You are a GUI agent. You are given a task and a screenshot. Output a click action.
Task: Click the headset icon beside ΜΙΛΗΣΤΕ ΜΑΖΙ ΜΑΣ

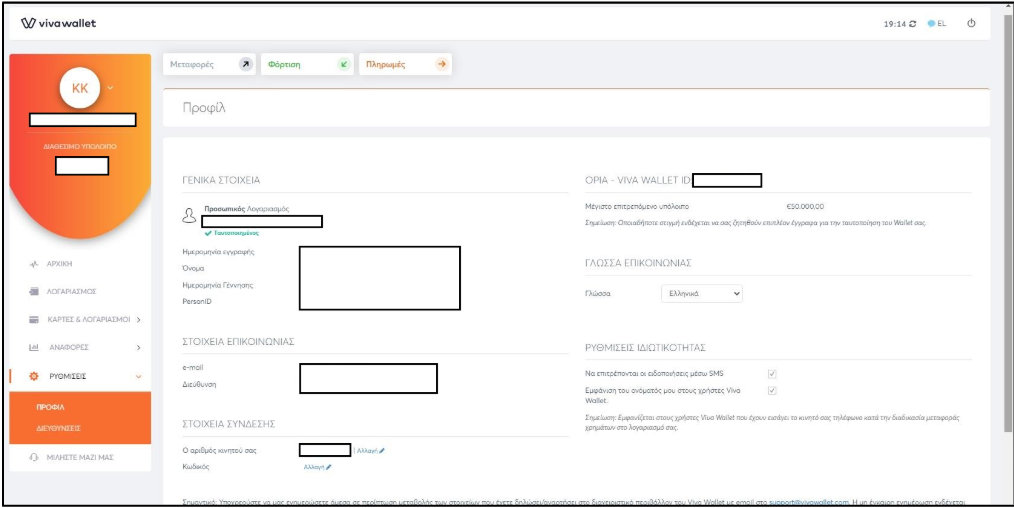point(33,456)
